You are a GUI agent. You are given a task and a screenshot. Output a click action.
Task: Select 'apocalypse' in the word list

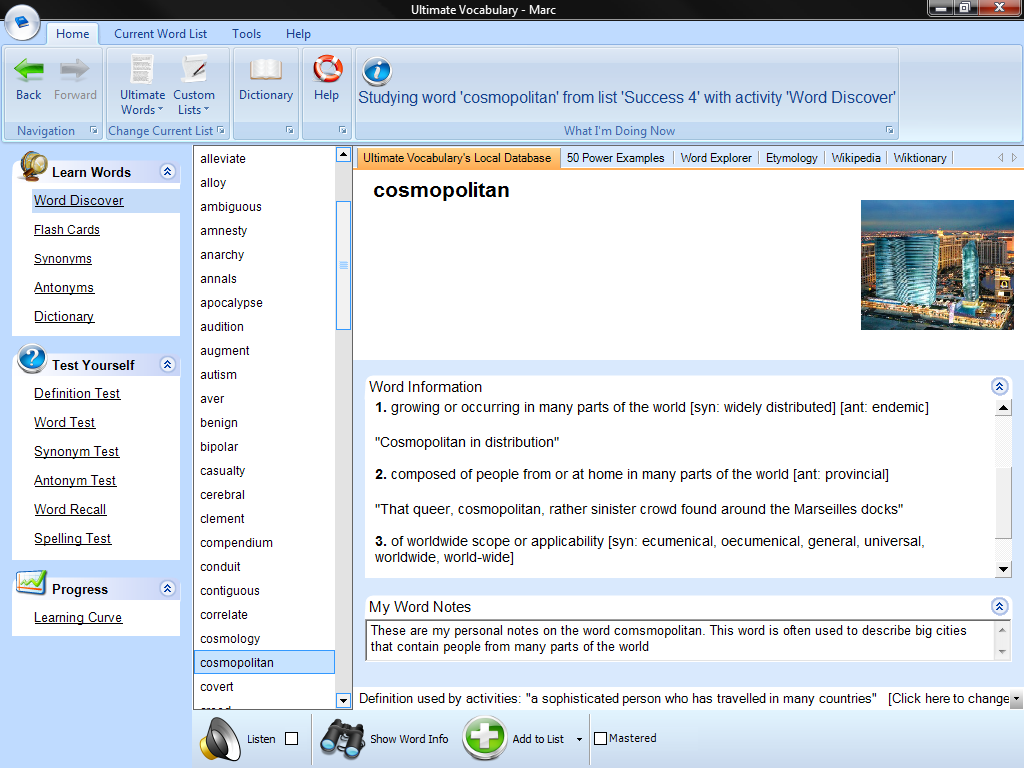[264, 302]
